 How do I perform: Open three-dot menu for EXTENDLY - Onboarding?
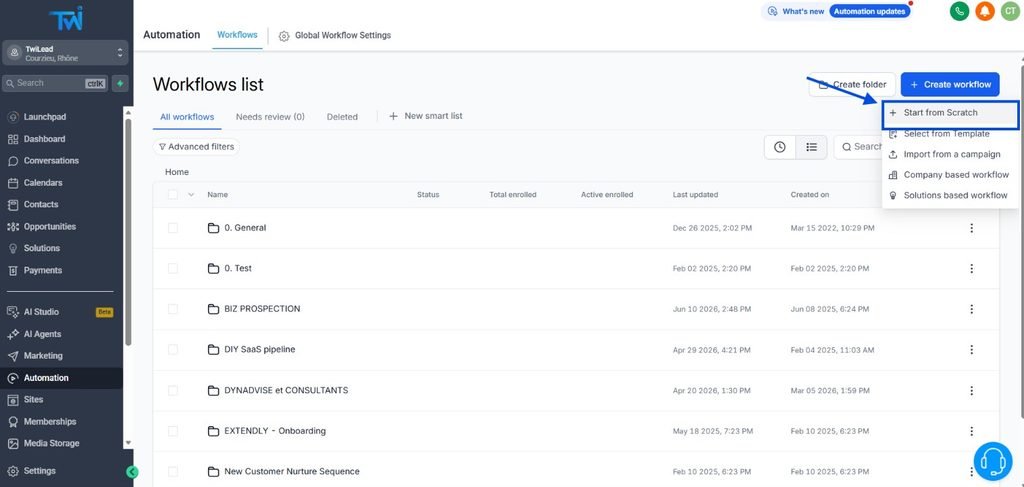pyautogui.click(x=972, y=431)
